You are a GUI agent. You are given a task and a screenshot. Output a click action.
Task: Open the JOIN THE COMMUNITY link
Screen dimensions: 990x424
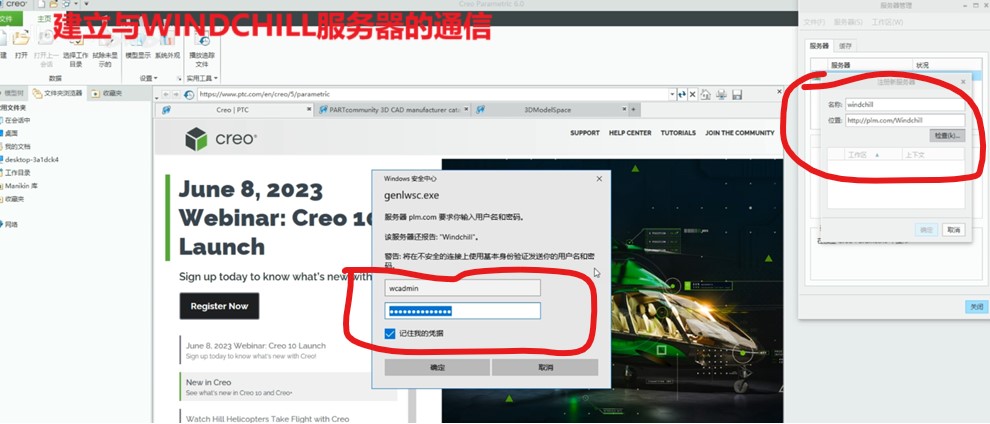[739, 133]
